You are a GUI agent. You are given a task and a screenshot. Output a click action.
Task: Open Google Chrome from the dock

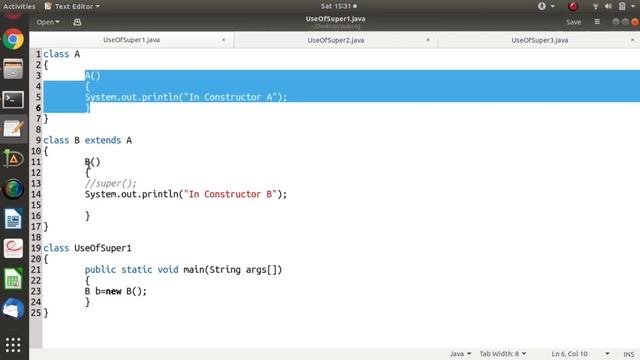(13, 40)
